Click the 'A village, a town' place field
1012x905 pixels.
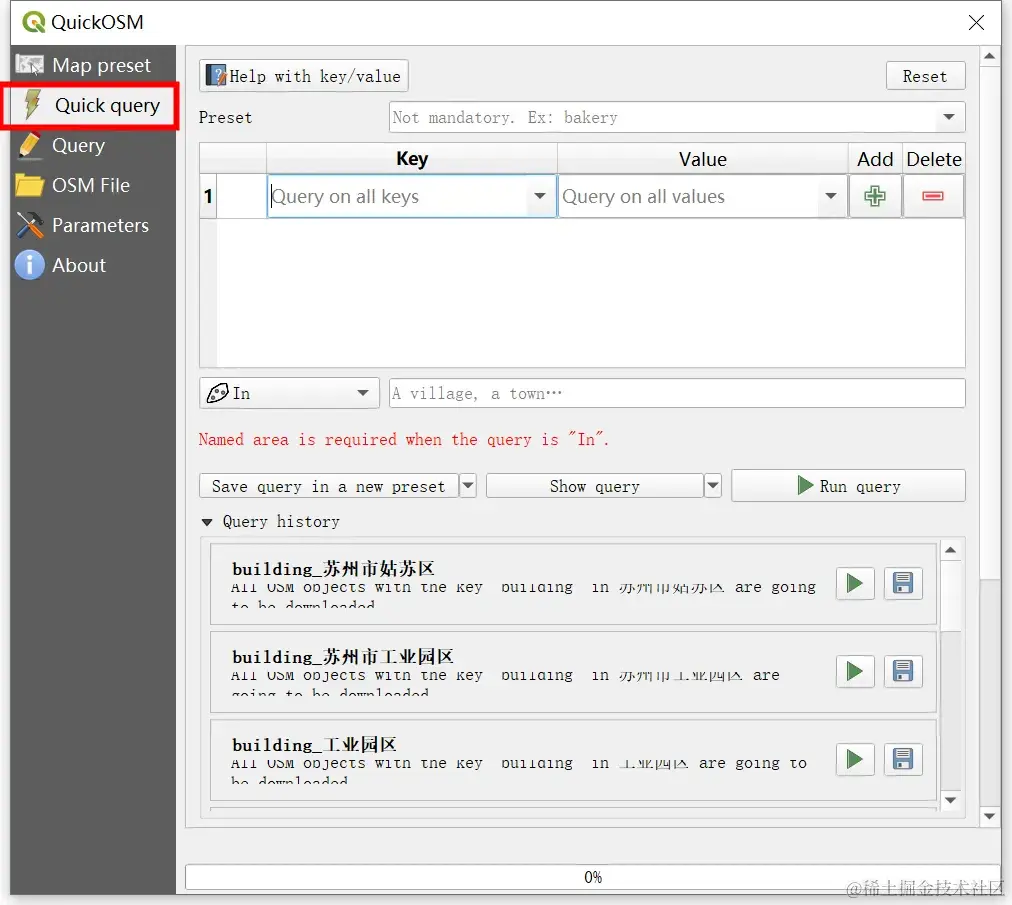[x=677, y=393]
